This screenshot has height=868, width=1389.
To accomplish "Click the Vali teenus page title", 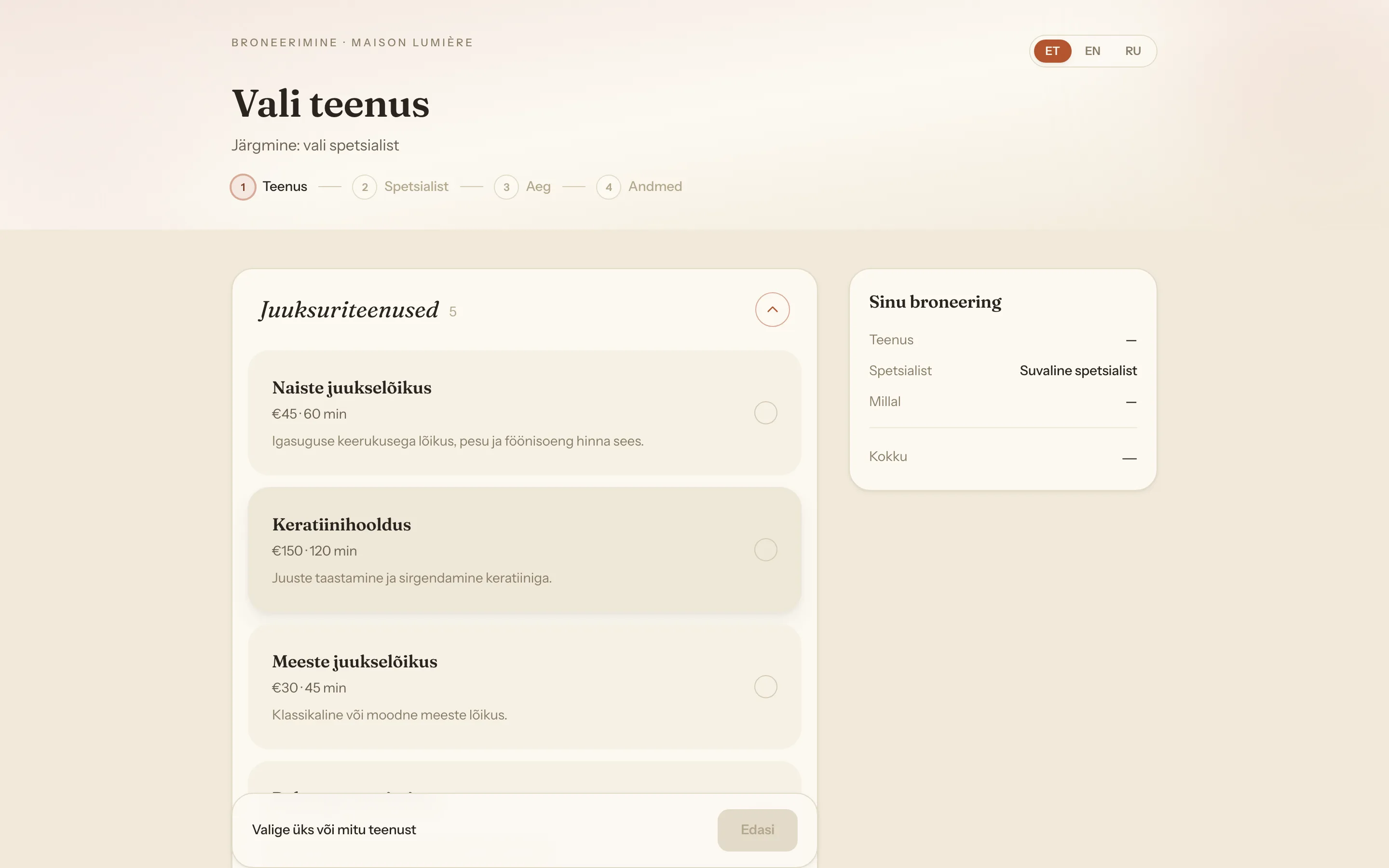I will click(x=330, y=104).
